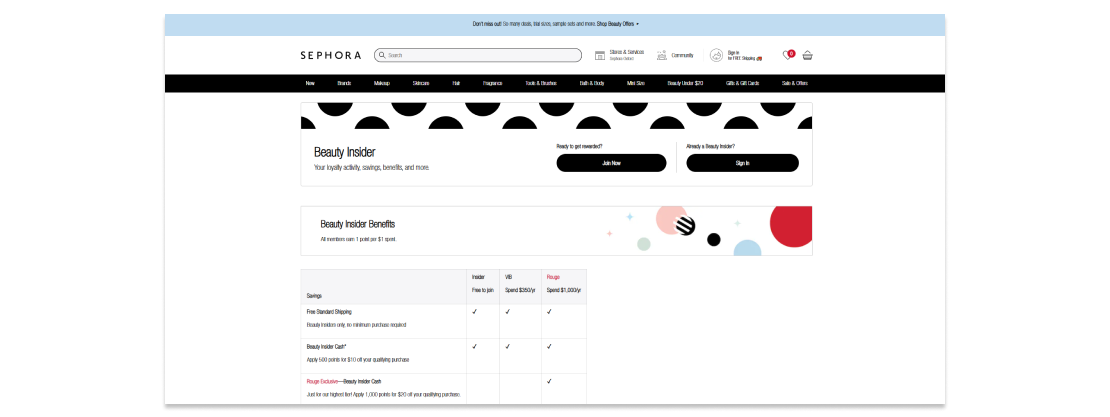
Task: Open the Brands menu
Action: (x=344, y=84)
